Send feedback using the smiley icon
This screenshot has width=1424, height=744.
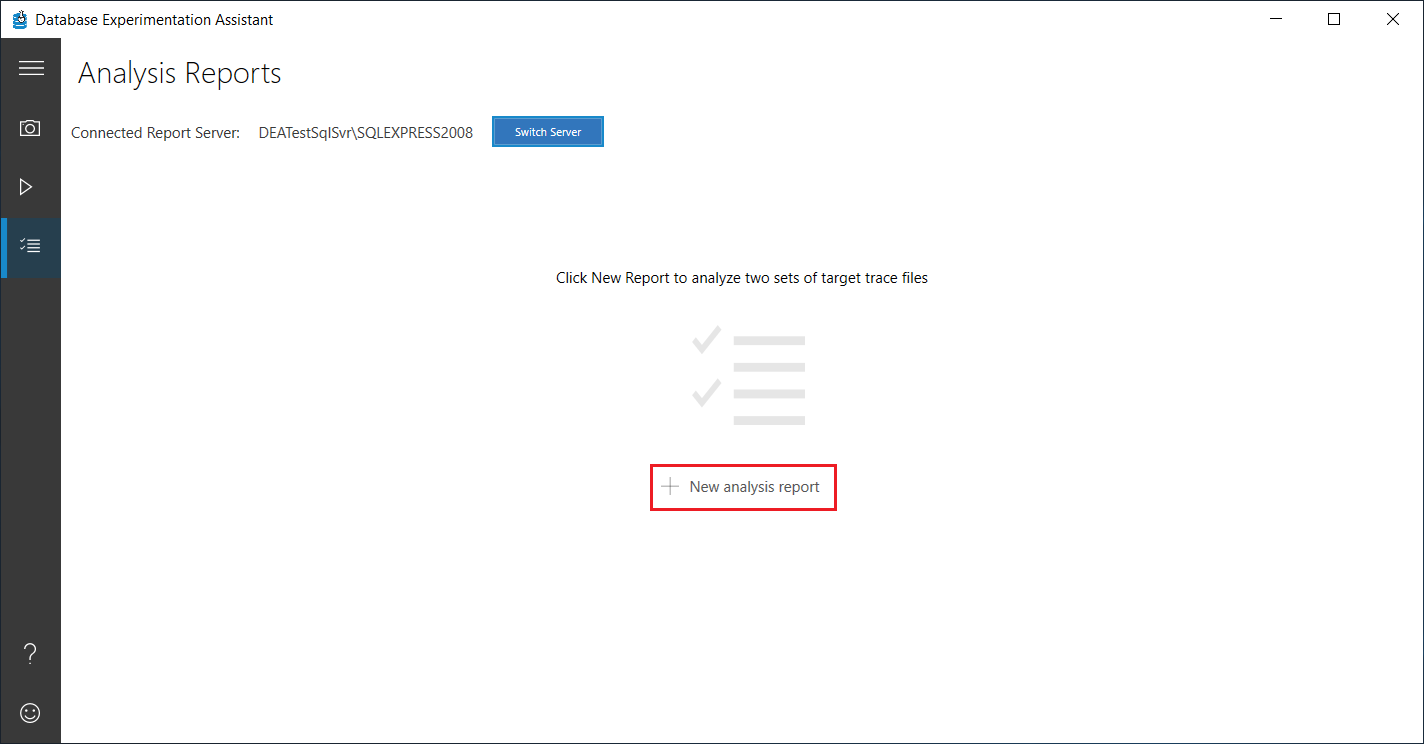pyautogui.click(x=31, y=712)
